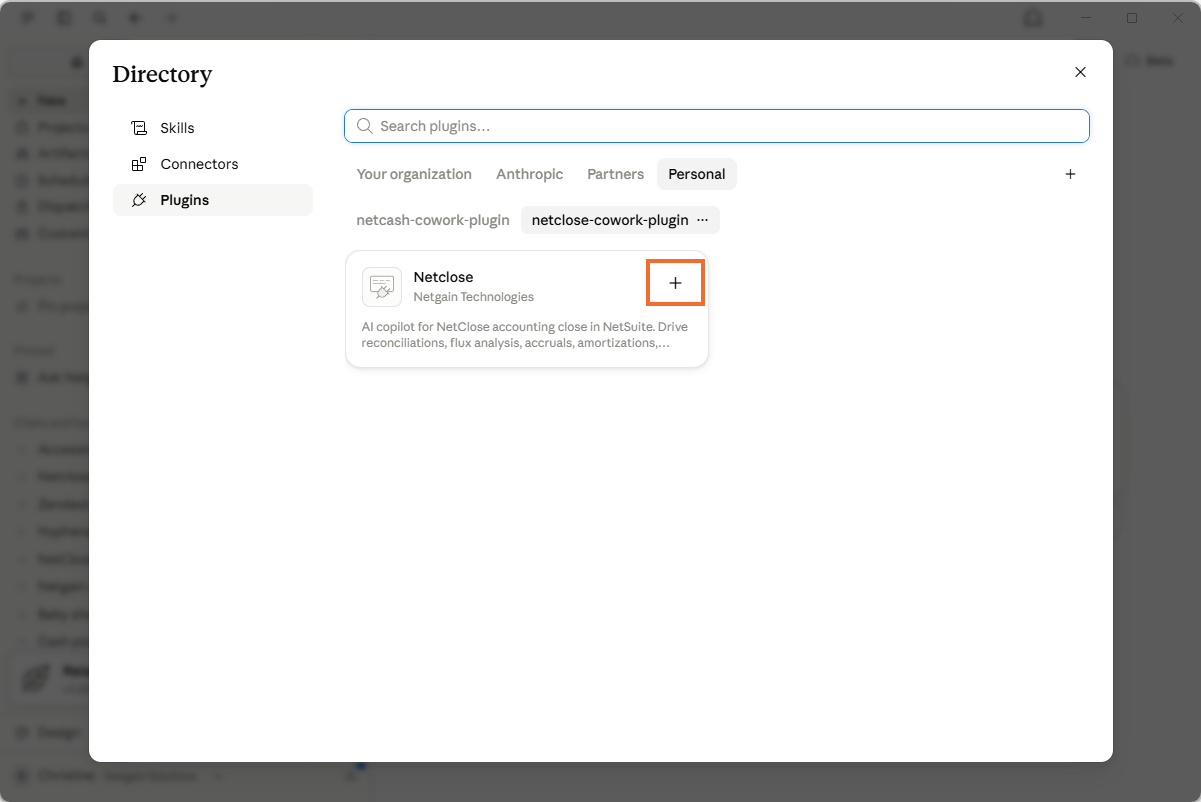
Task: Click the Plugins plug icon
Action: [x=139, y=200]
